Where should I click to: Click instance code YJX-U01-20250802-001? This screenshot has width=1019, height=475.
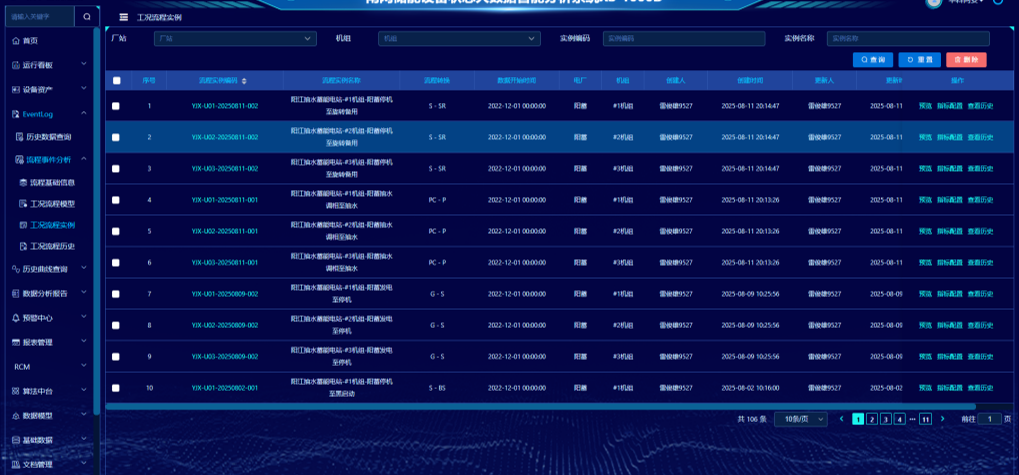point(225,388)
